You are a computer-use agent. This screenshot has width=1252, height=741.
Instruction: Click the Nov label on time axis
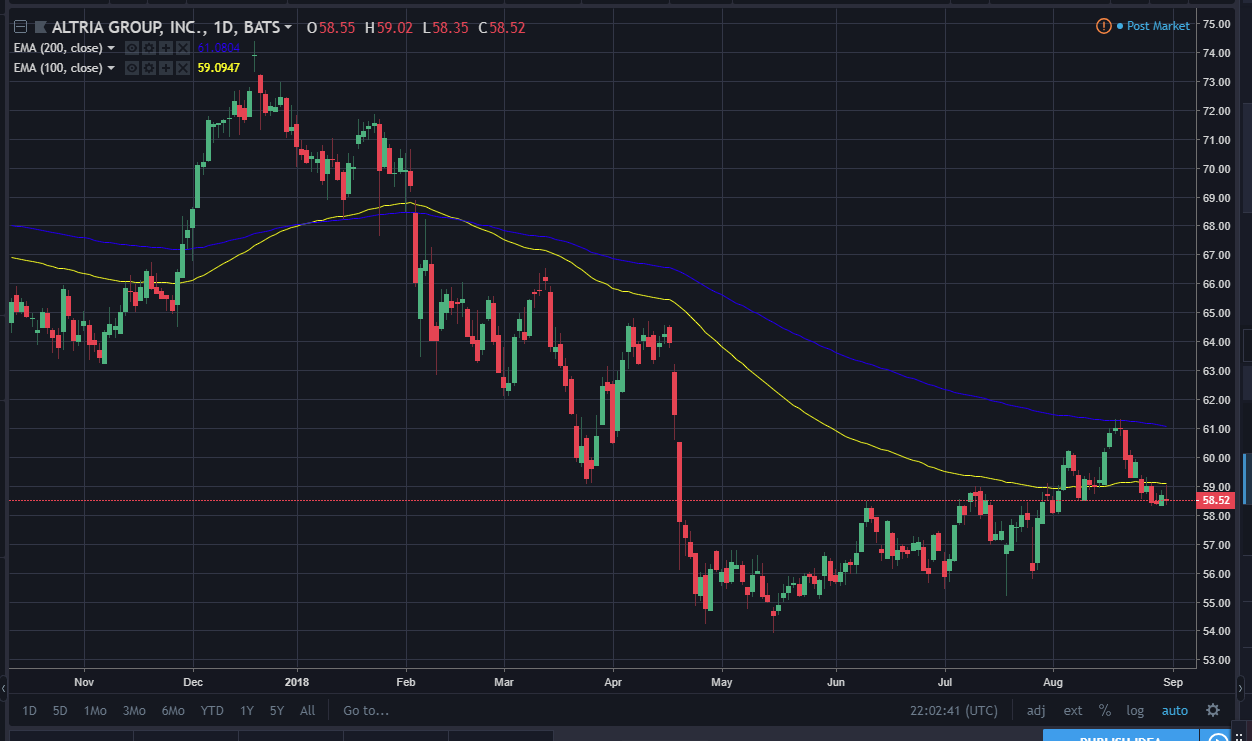coord(84,681)
